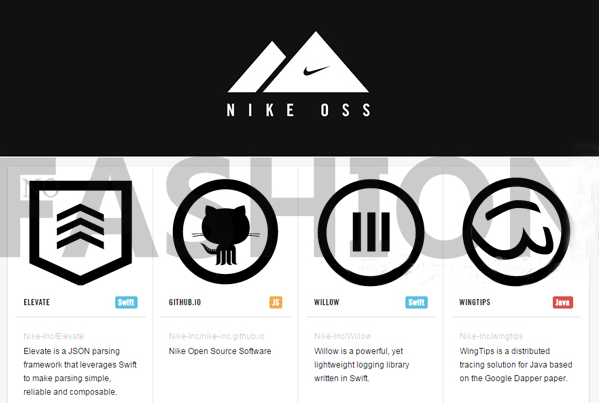
Task: Click the JS badge on GitHub.io card
Action: (x=276, y=302)
